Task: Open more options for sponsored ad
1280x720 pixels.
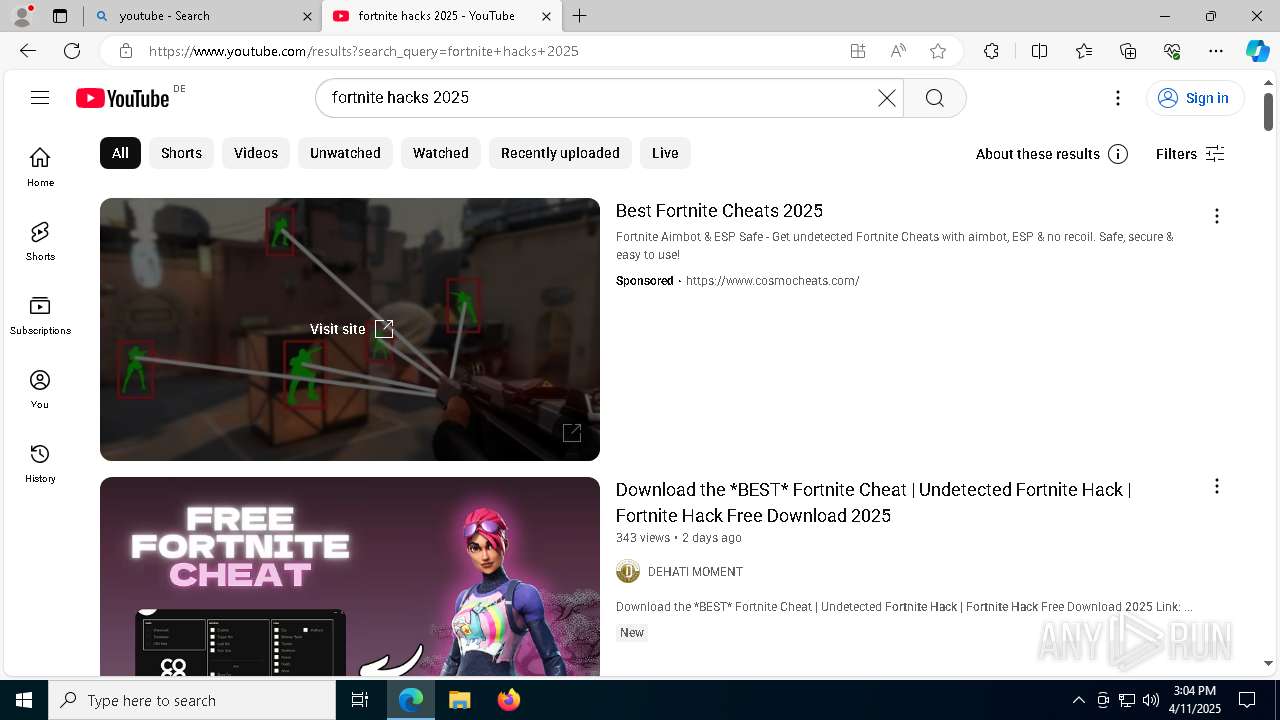Action: (1216, 216)
